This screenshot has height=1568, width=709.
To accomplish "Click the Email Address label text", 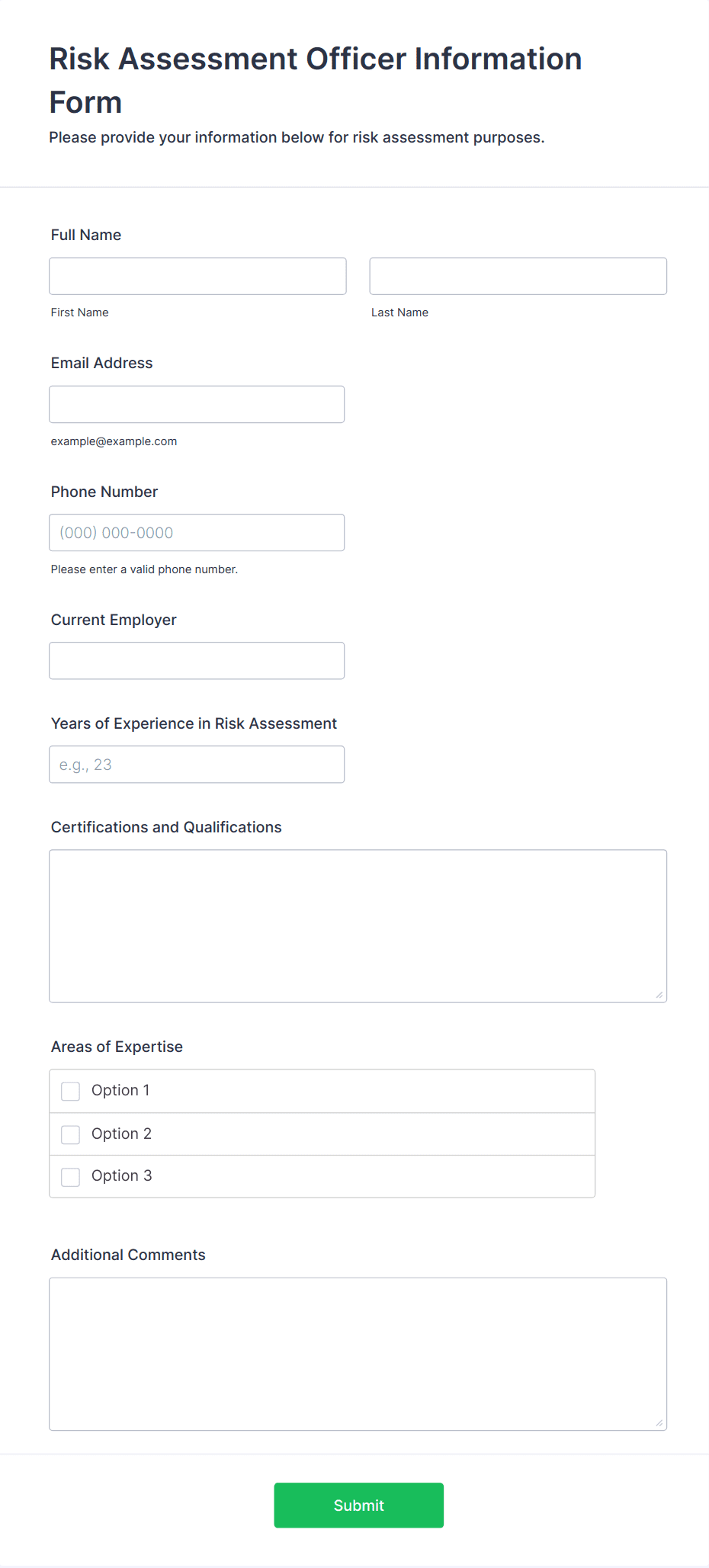I will coord(101,363).
